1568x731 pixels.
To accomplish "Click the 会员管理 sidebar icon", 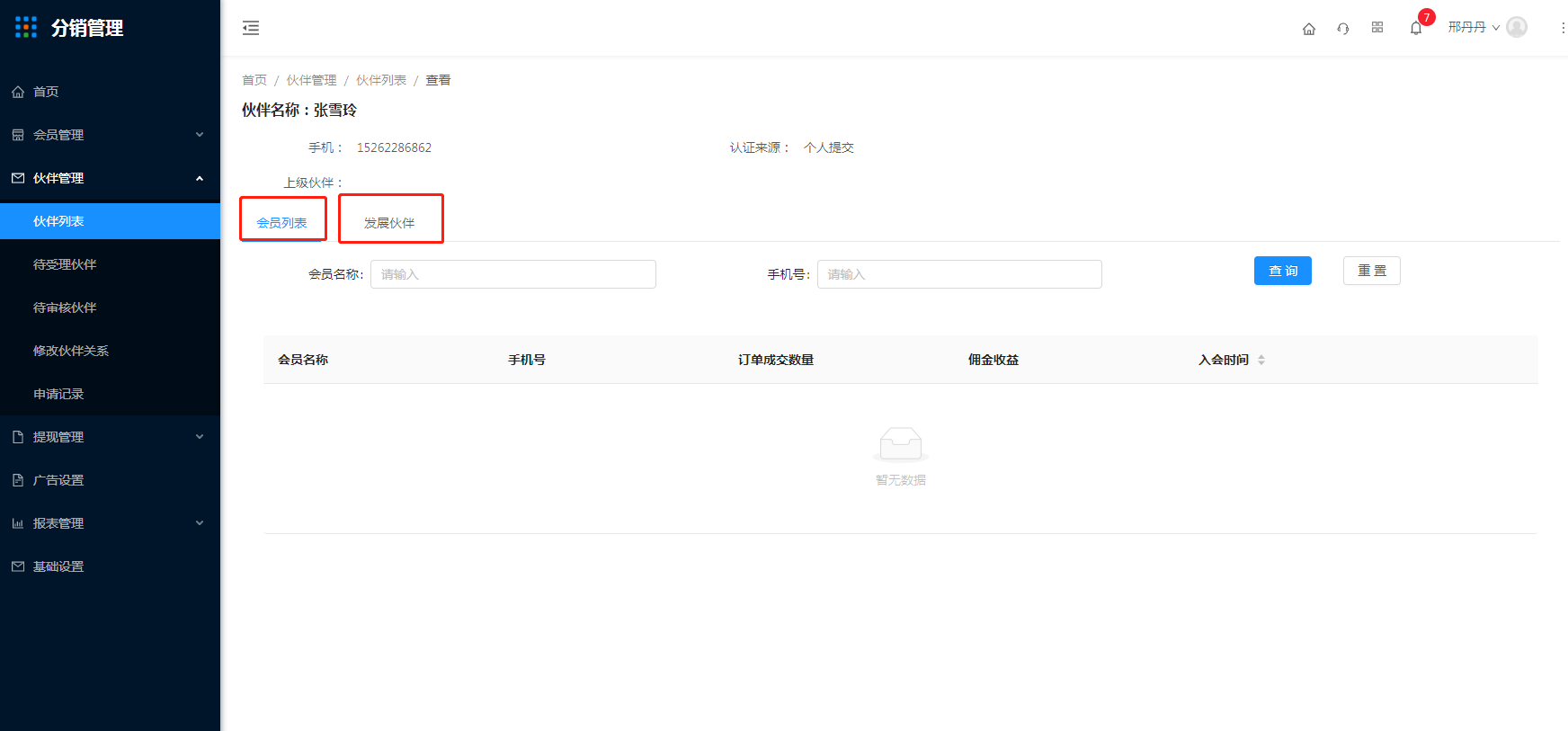I will (x=18, y=135).
